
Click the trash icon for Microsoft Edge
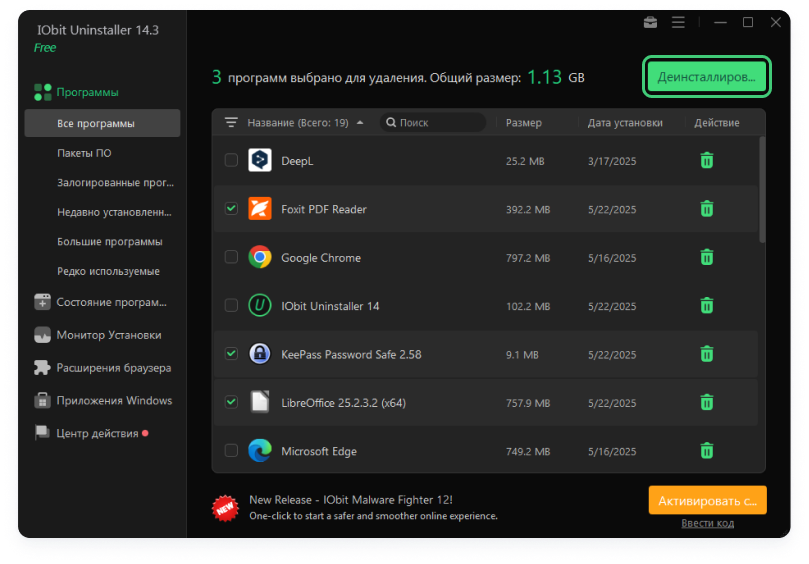706,450
